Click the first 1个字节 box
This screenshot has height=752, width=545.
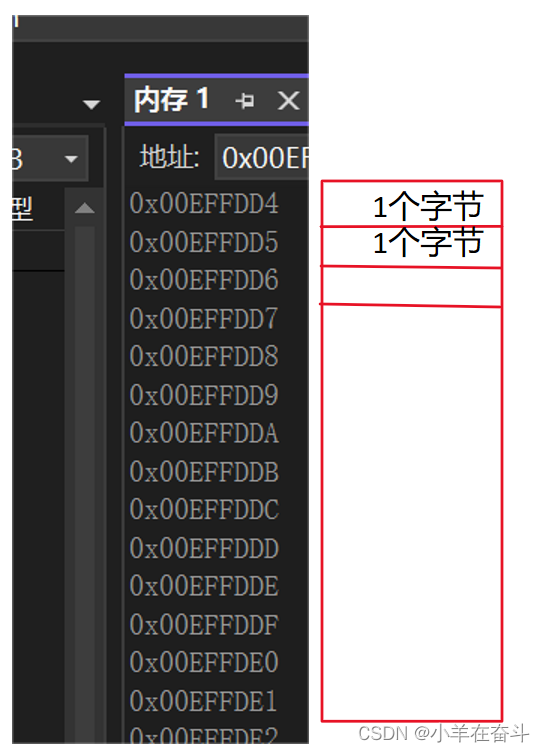tap(412, 203)
